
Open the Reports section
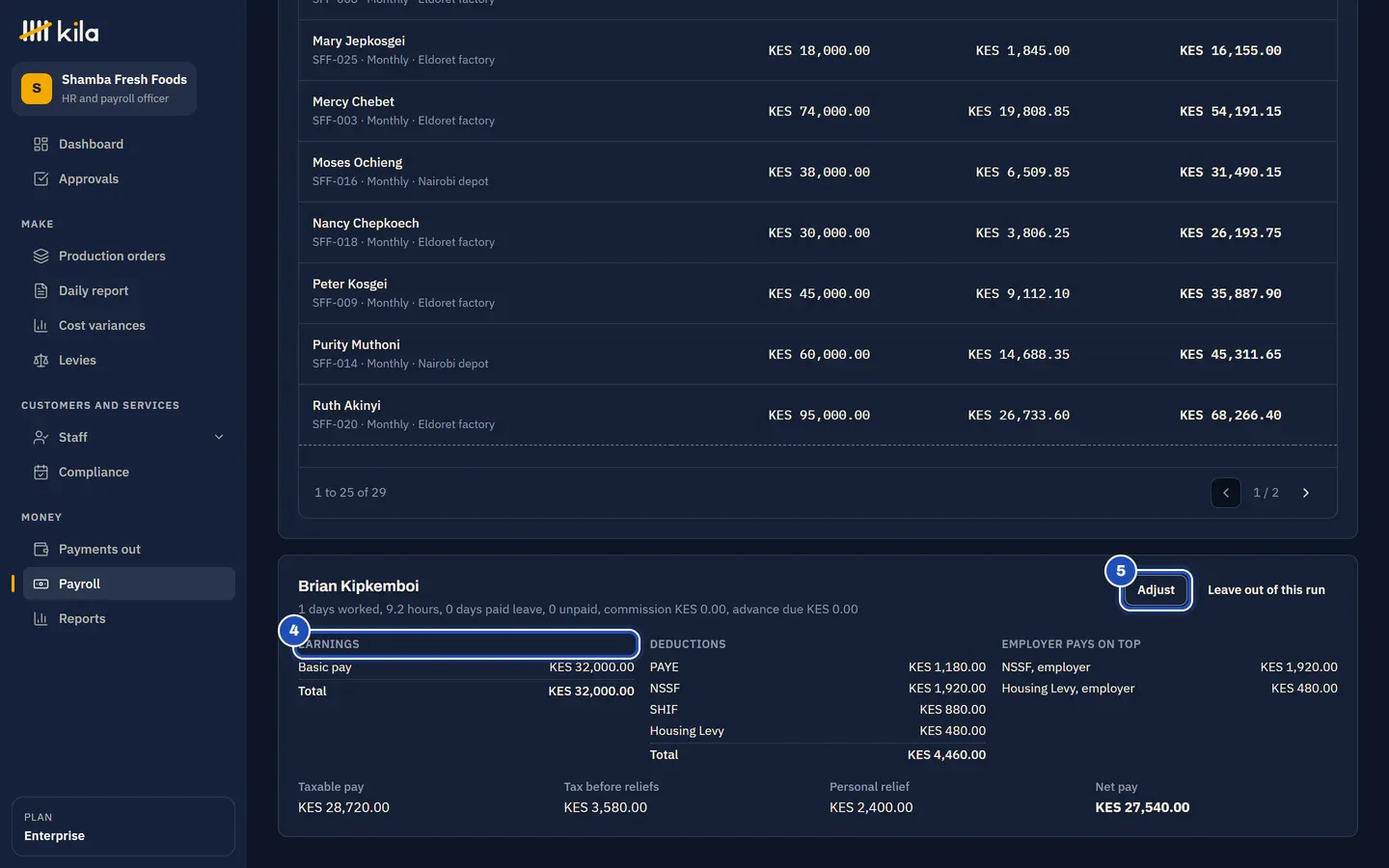(129, 619)
